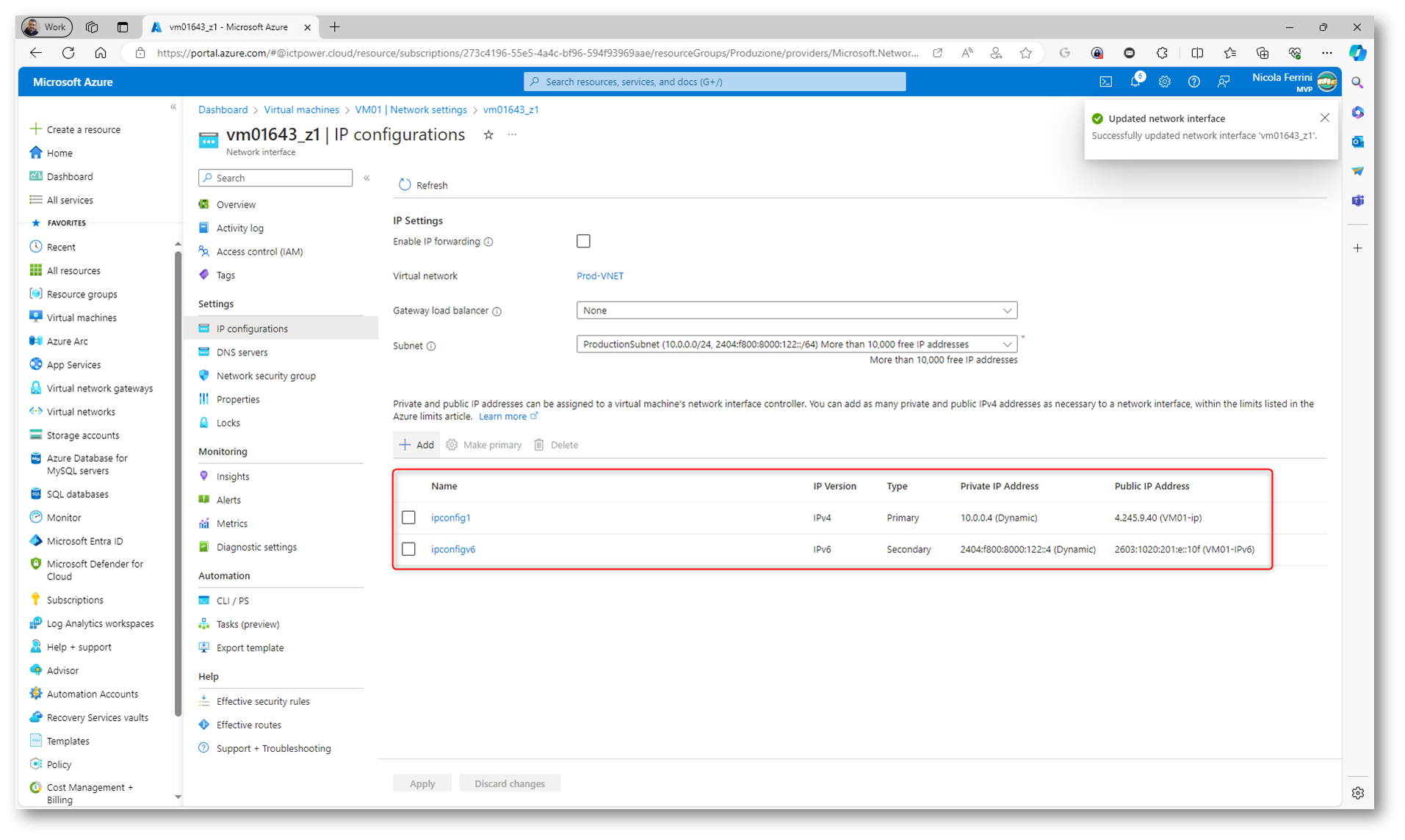Open Network security group menu item
Screen dimensions: 1405x840
pyautogui.click(x=265, y=376)
